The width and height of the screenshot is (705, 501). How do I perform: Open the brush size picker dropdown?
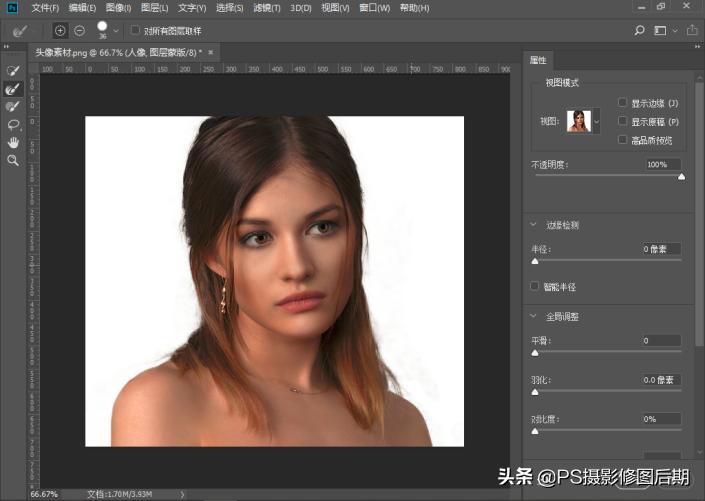(x=116, y=31)
